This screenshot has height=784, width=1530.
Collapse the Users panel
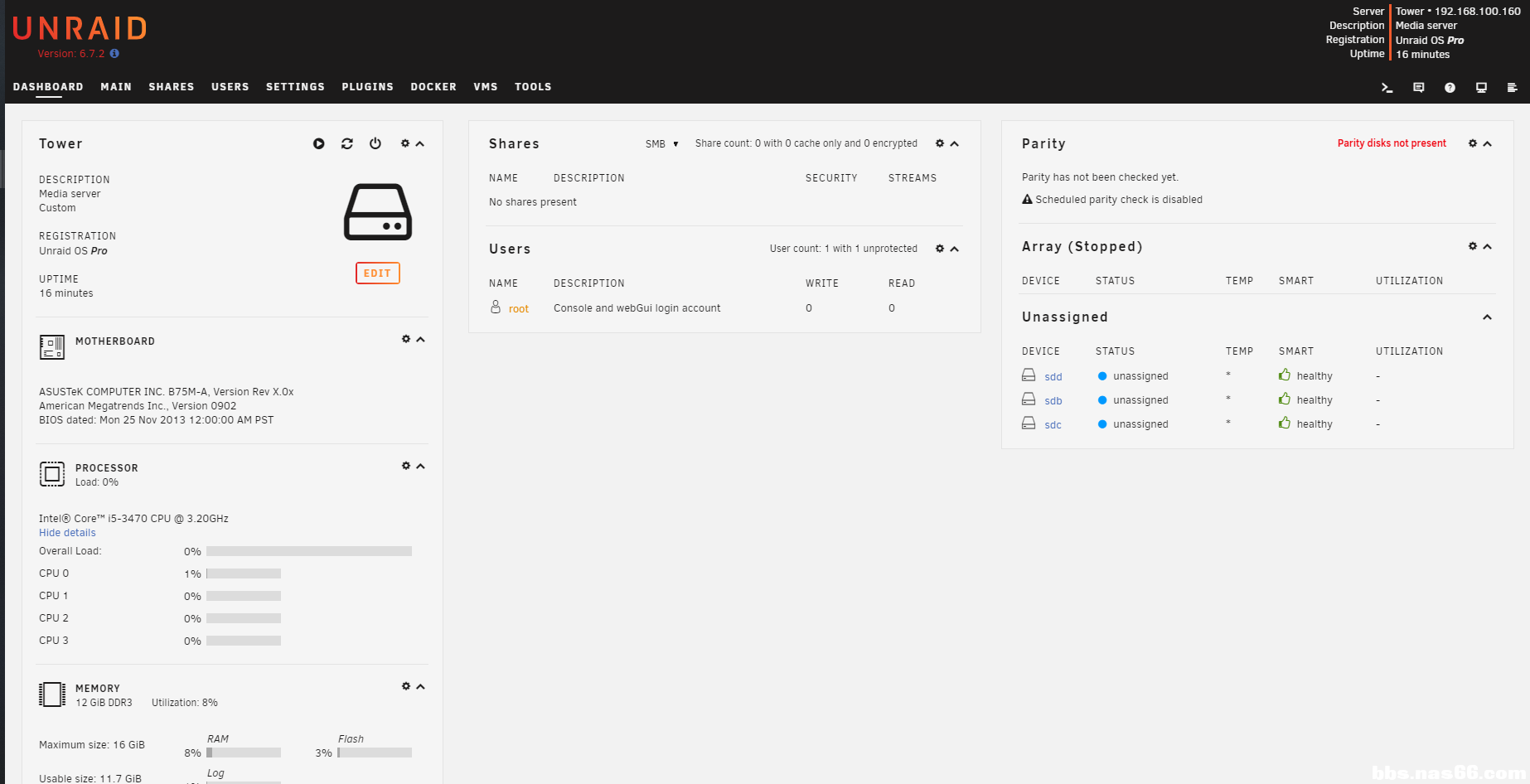pyautogui.click(x=955, y=249)
